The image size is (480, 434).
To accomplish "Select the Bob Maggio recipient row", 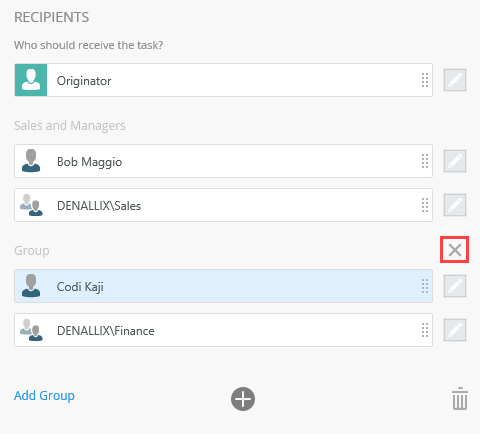I will tap(223, 161).
